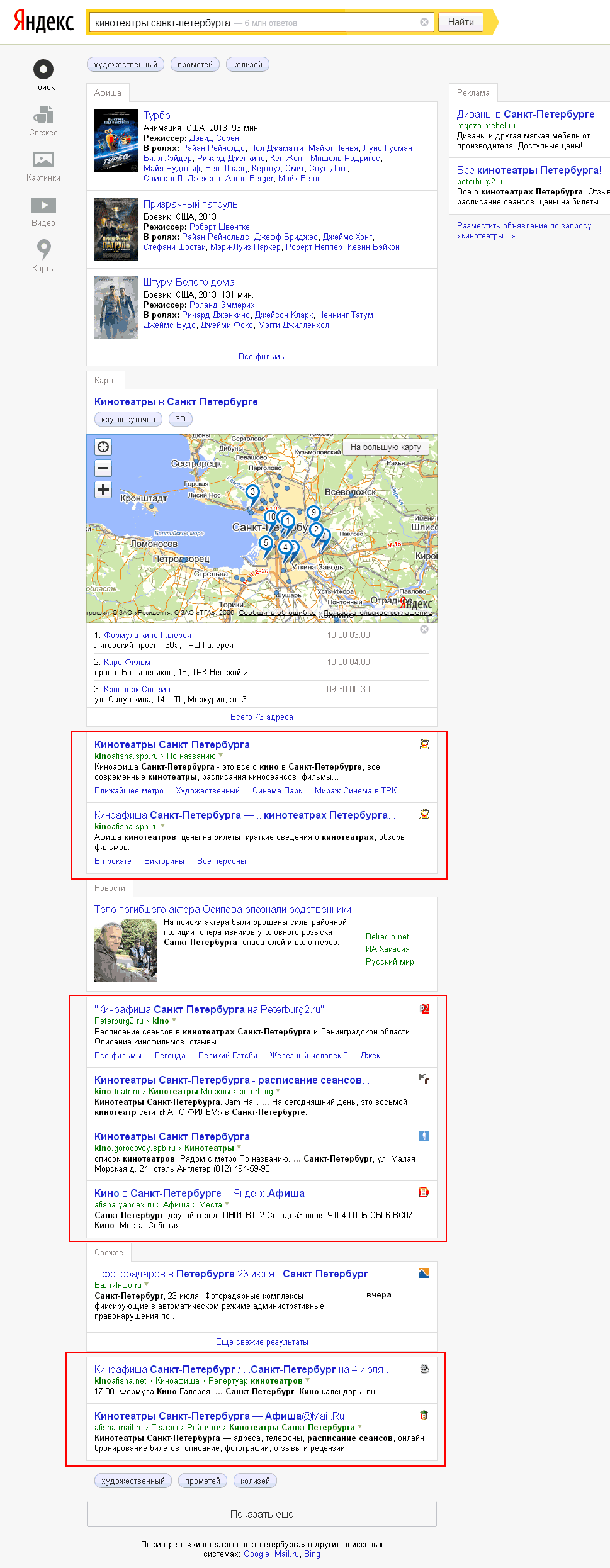Open the 'Всего 73 адреса' link
This screenshot has width=610, height=1568.
pyautogui.click(x=262, y=717)
